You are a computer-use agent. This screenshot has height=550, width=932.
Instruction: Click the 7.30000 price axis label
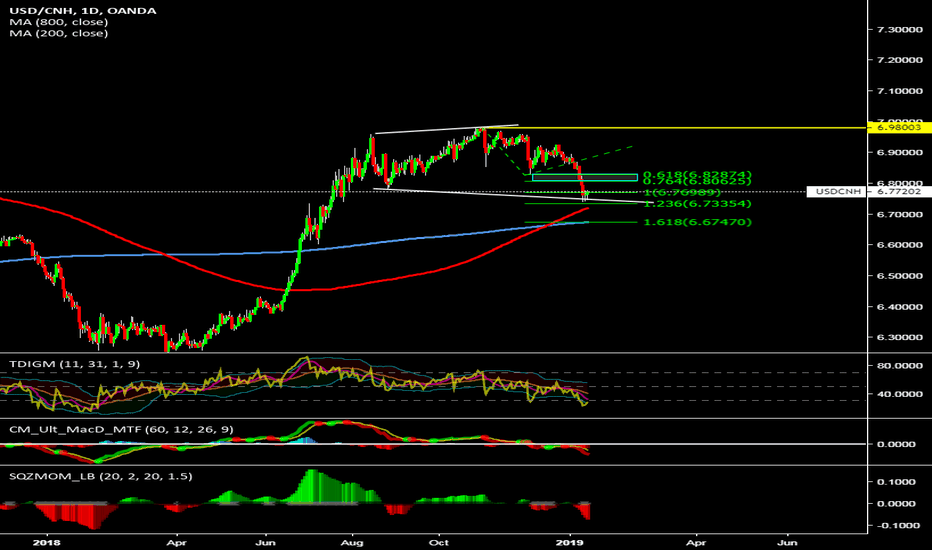[900, 29]
